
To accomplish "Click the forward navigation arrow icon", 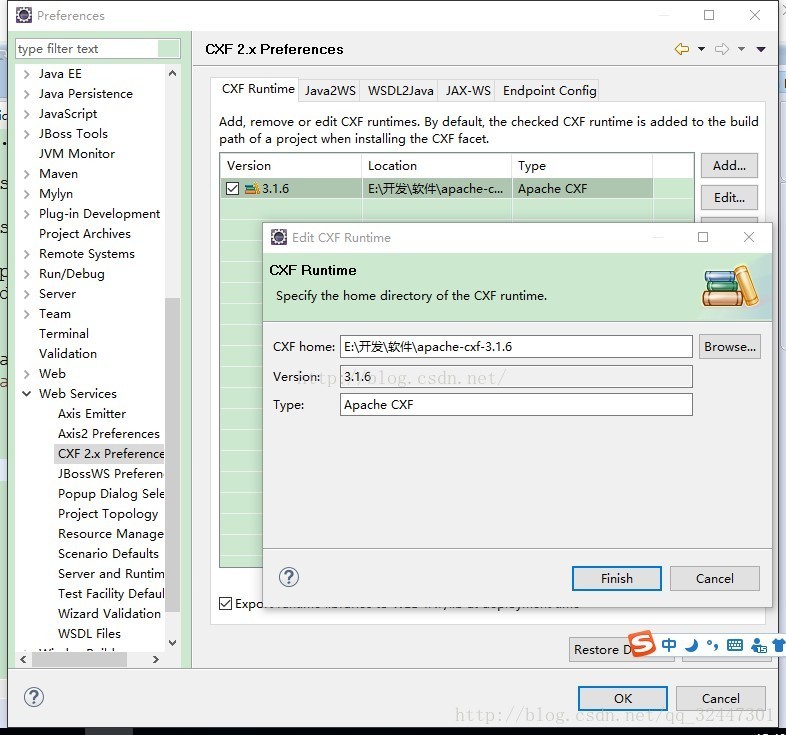I will point(721,49).
